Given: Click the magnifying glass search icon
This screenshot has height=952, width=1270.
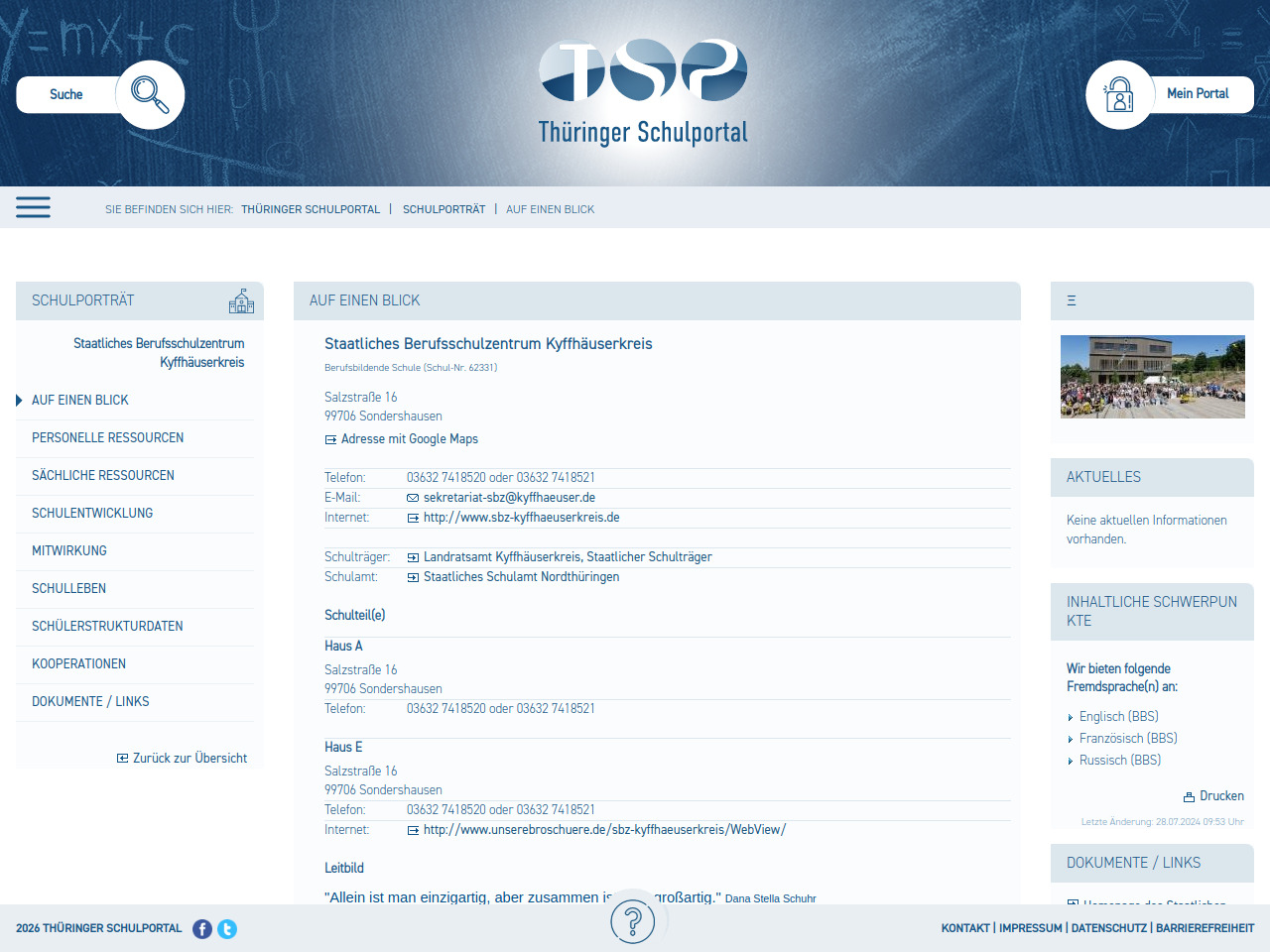Looking at the screenshot, I should pyautogui.click(x=150, y=94).
